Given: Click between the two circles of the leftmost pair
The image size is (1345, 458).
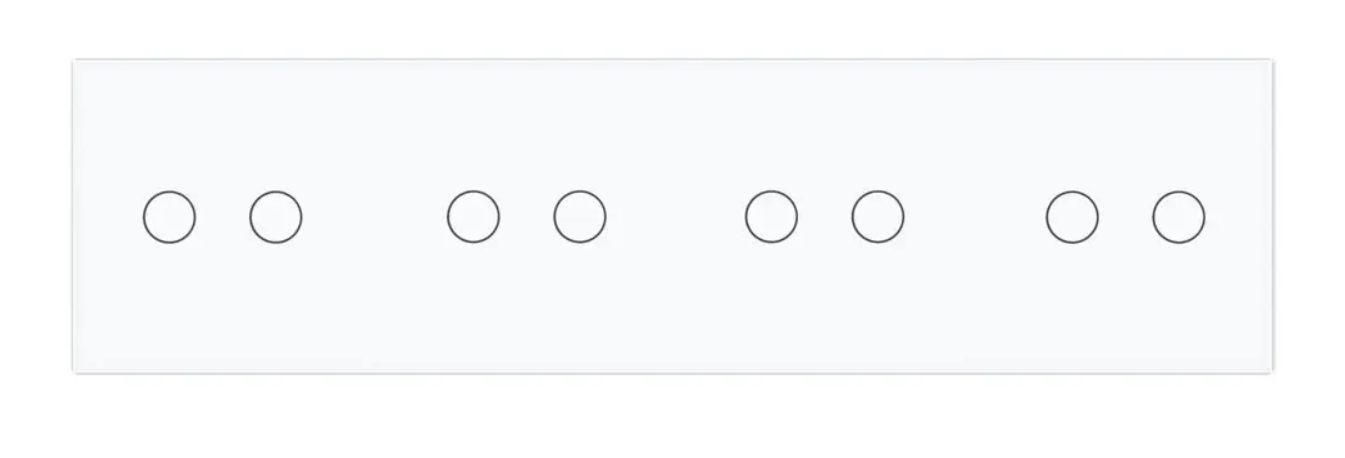Looking at the screenshot, I should (222, 217).
